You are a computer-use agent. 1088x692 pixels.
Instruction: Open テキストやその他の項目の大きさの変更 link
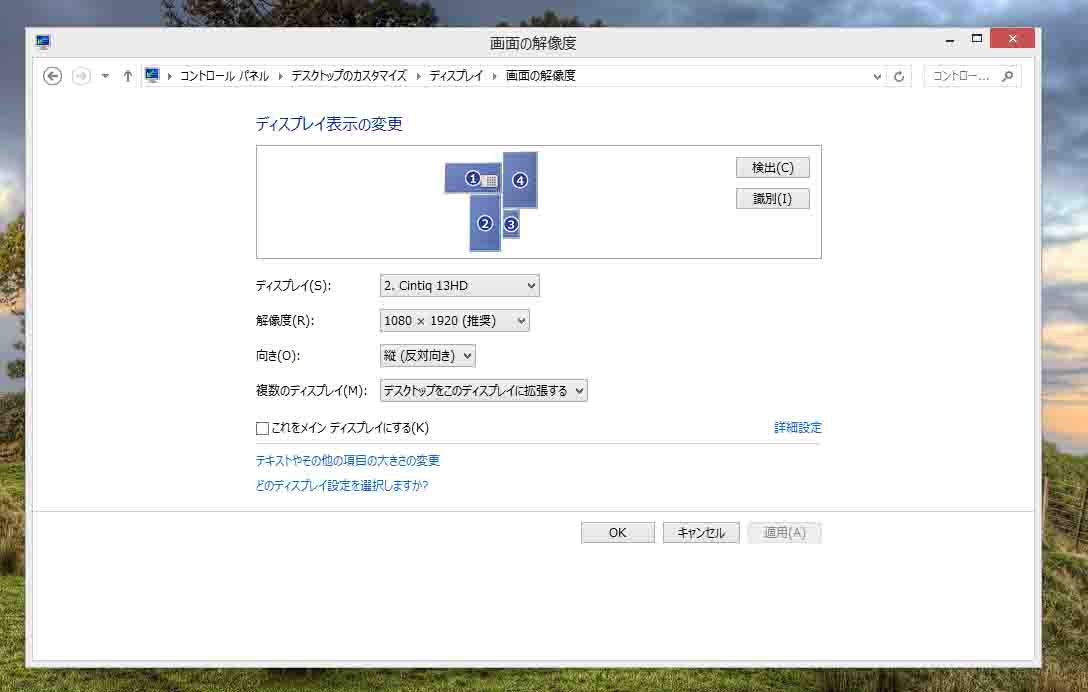[348, 460]
